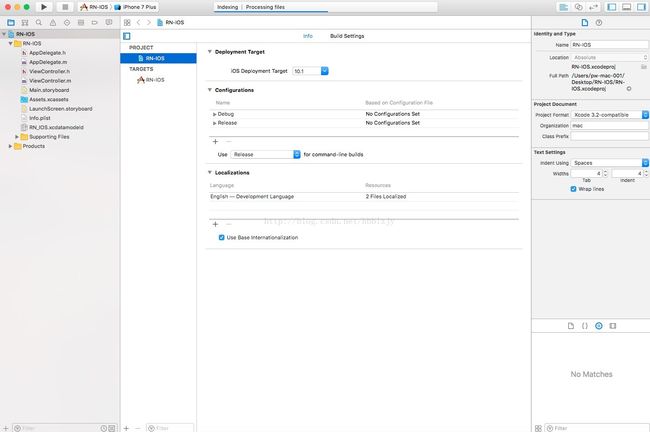This screenshot has height=432, width=650.
Task: Toggle Wrap lines checkbox
Action: (573, 189)
